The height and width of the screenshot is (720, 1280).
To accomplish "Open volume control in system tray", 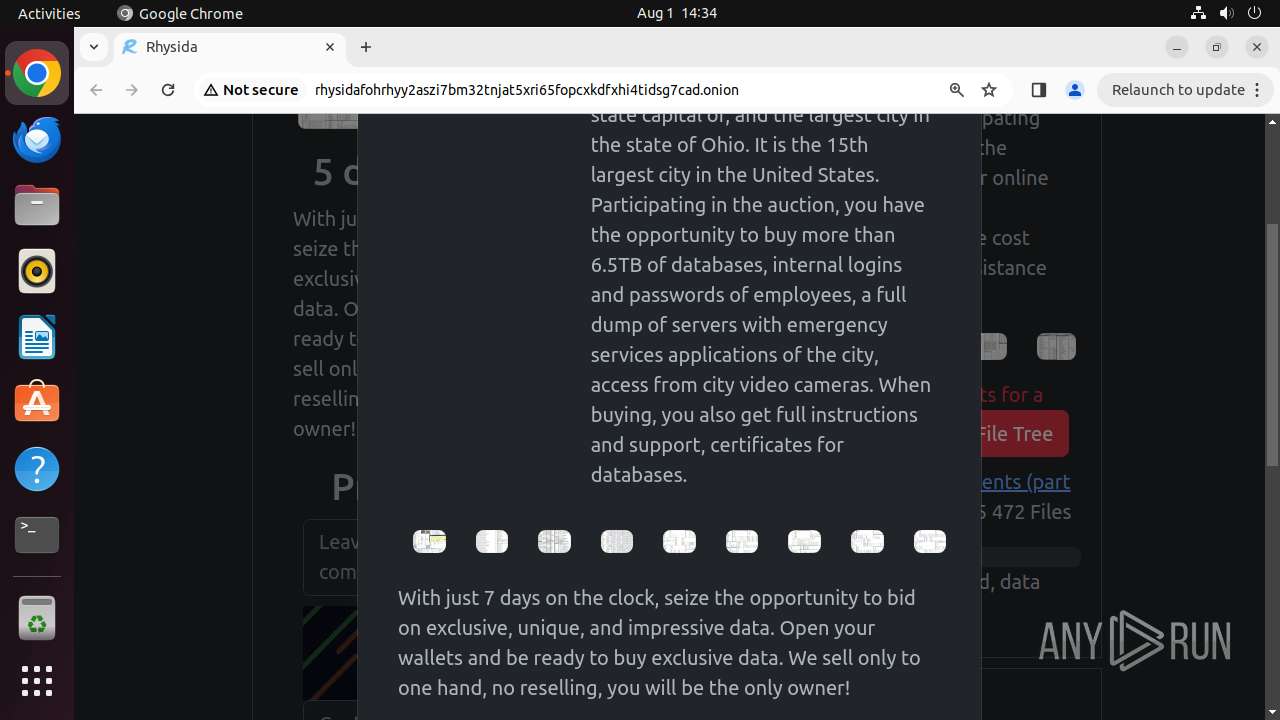I will (1226, 13).
